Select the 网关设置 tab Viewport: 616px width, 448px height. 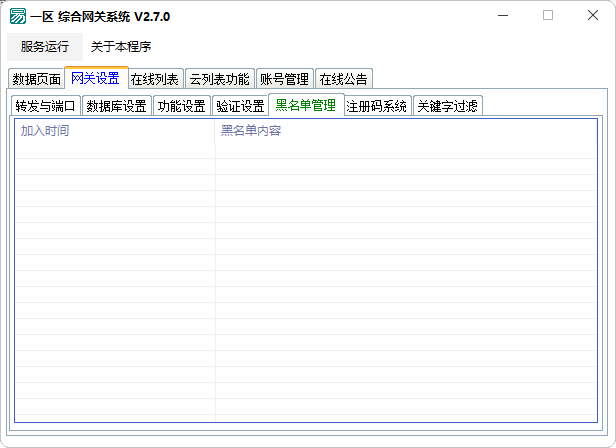[95, 78]
